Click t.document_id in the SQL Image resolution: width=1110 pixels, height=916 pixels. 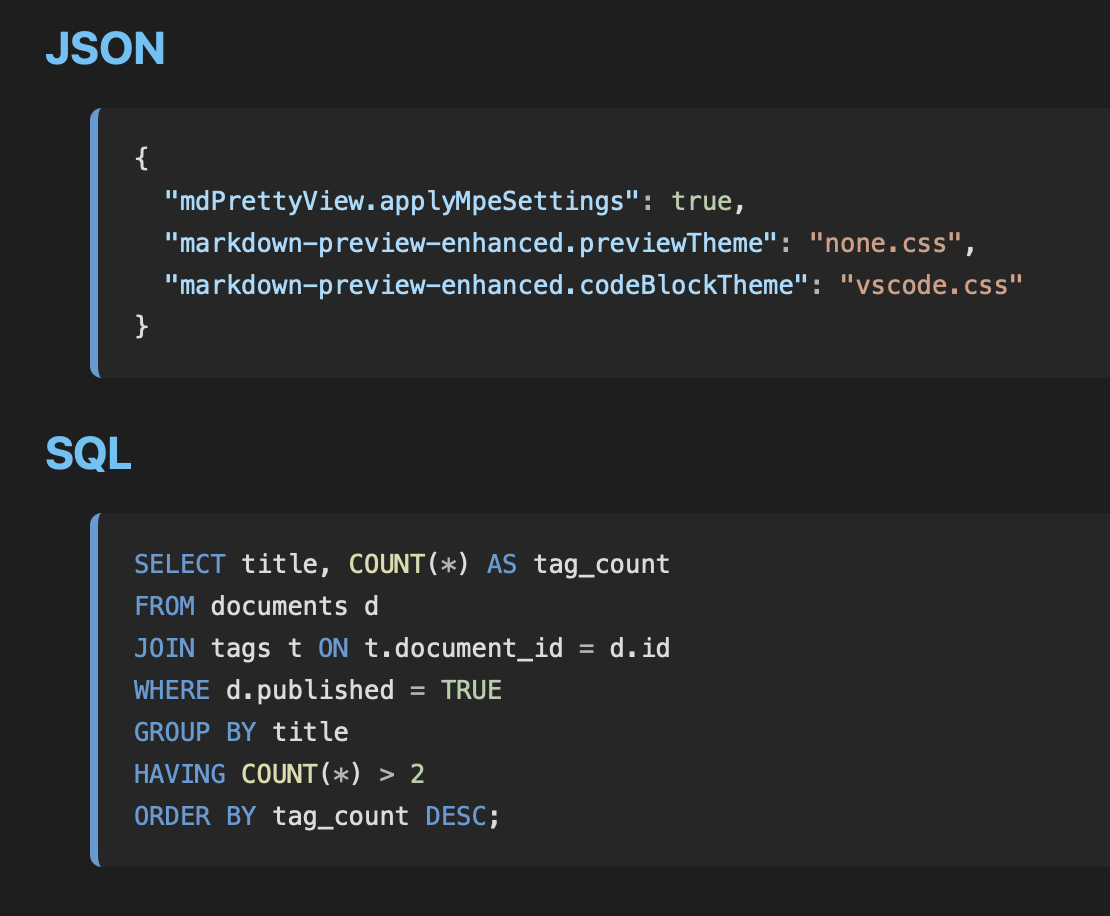463,648
